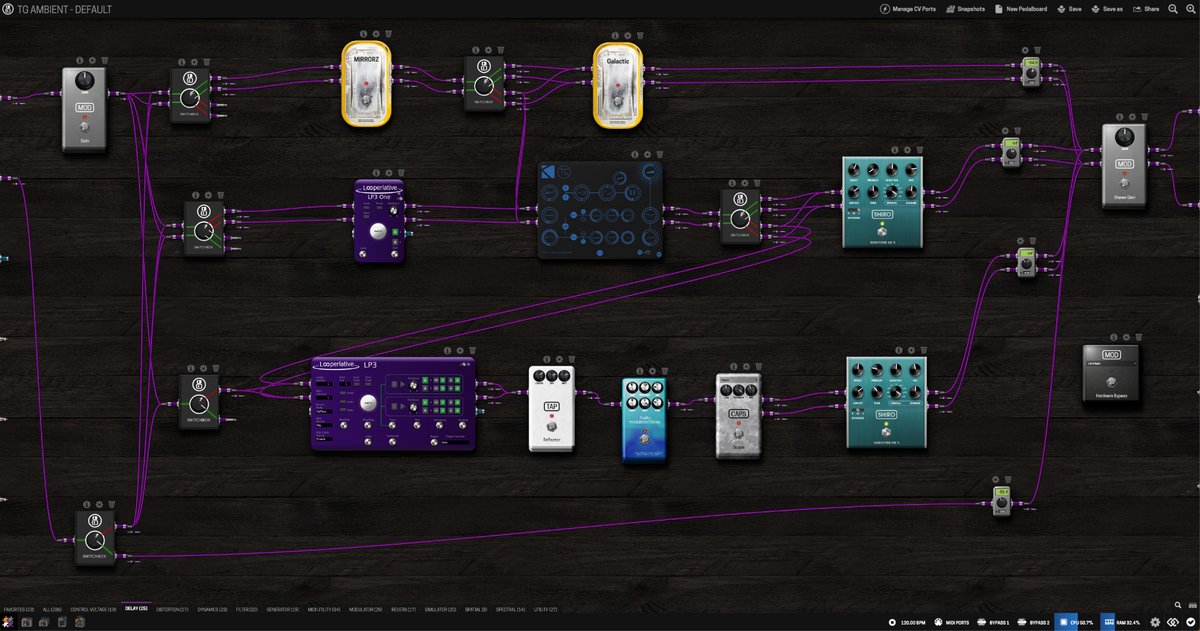Share the current pedalboard
Screen dimensions: 1200x631
(1145, 8)
